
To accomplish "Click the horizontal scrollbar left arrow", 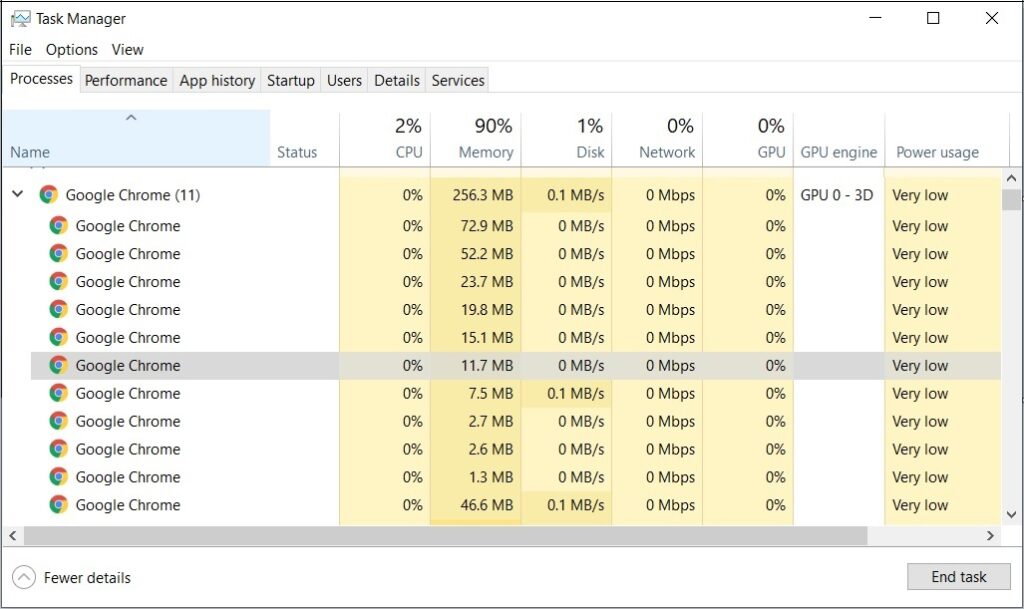I will pos(12,536).
